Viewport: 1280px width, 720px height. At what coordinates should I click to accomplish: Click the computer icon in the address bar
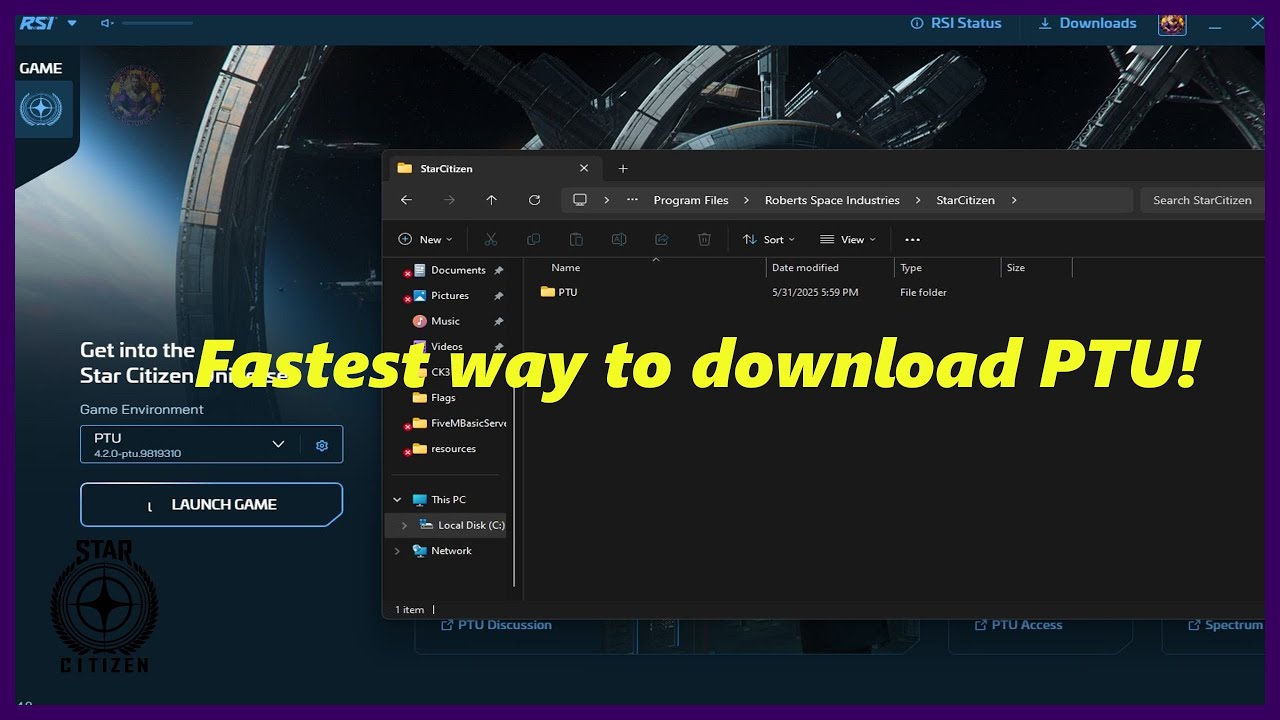pyautogui.click(x=579, y=200)
